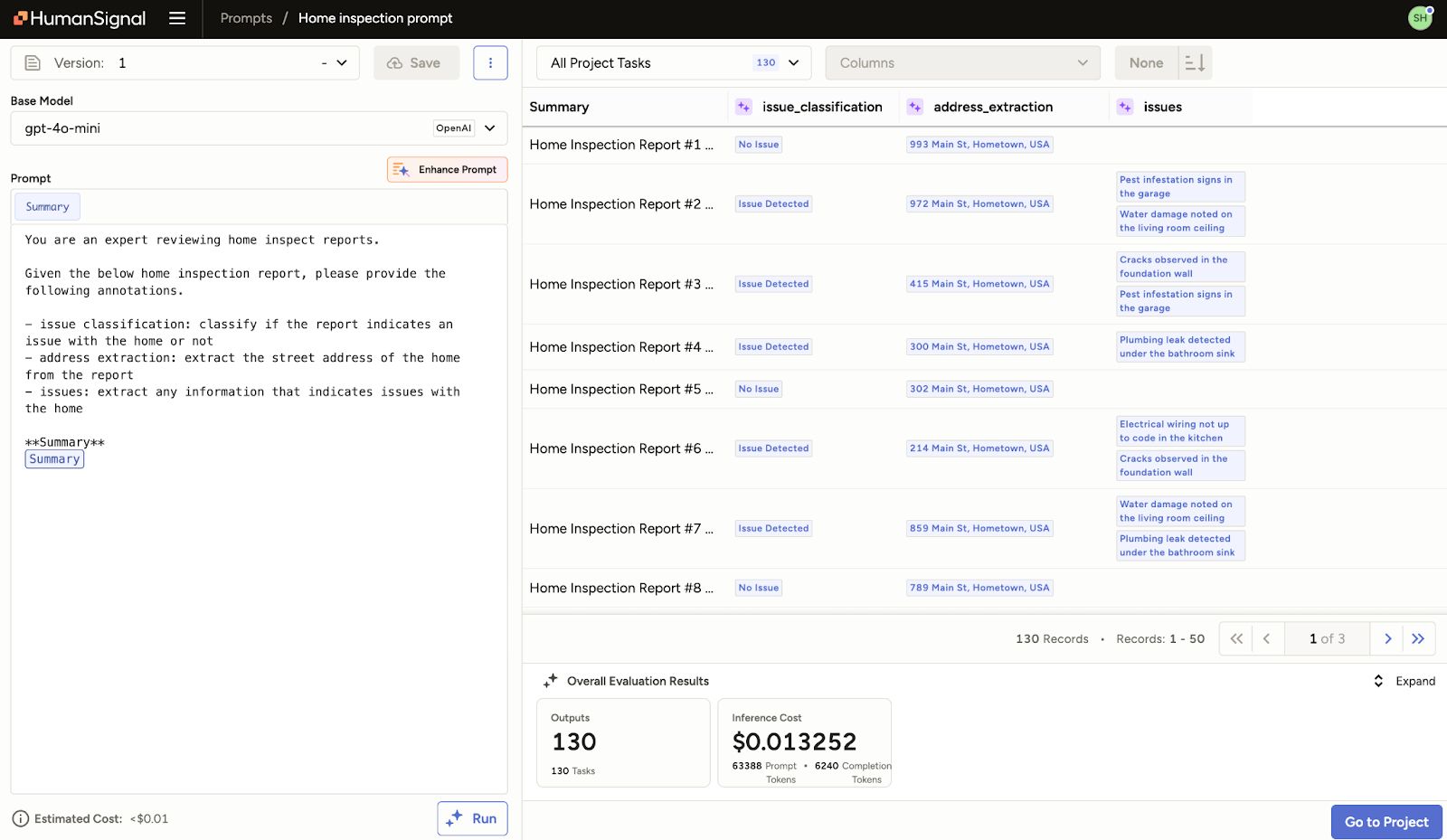1447x840 pixels.
Task: Go to the first page of records
Action: (x=1236, y=638)
